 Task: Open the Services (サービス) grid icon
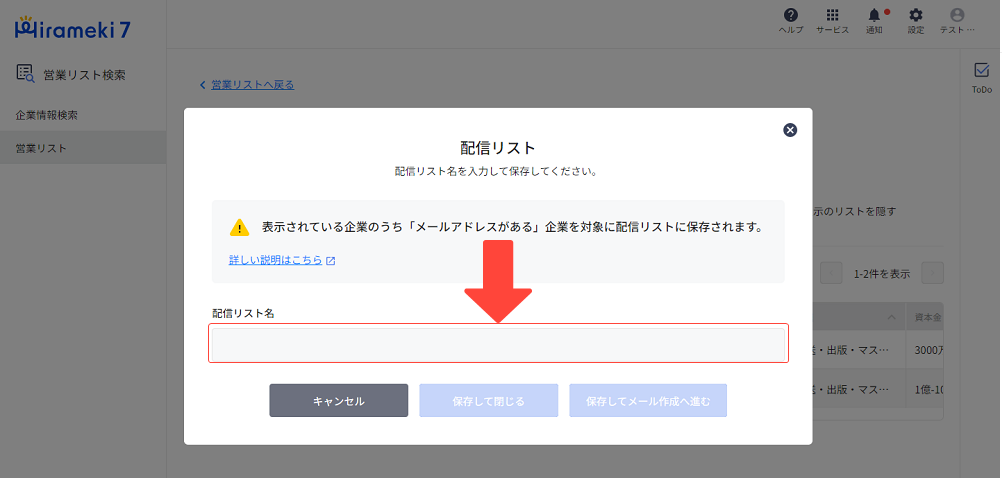[x=832, y=15]
